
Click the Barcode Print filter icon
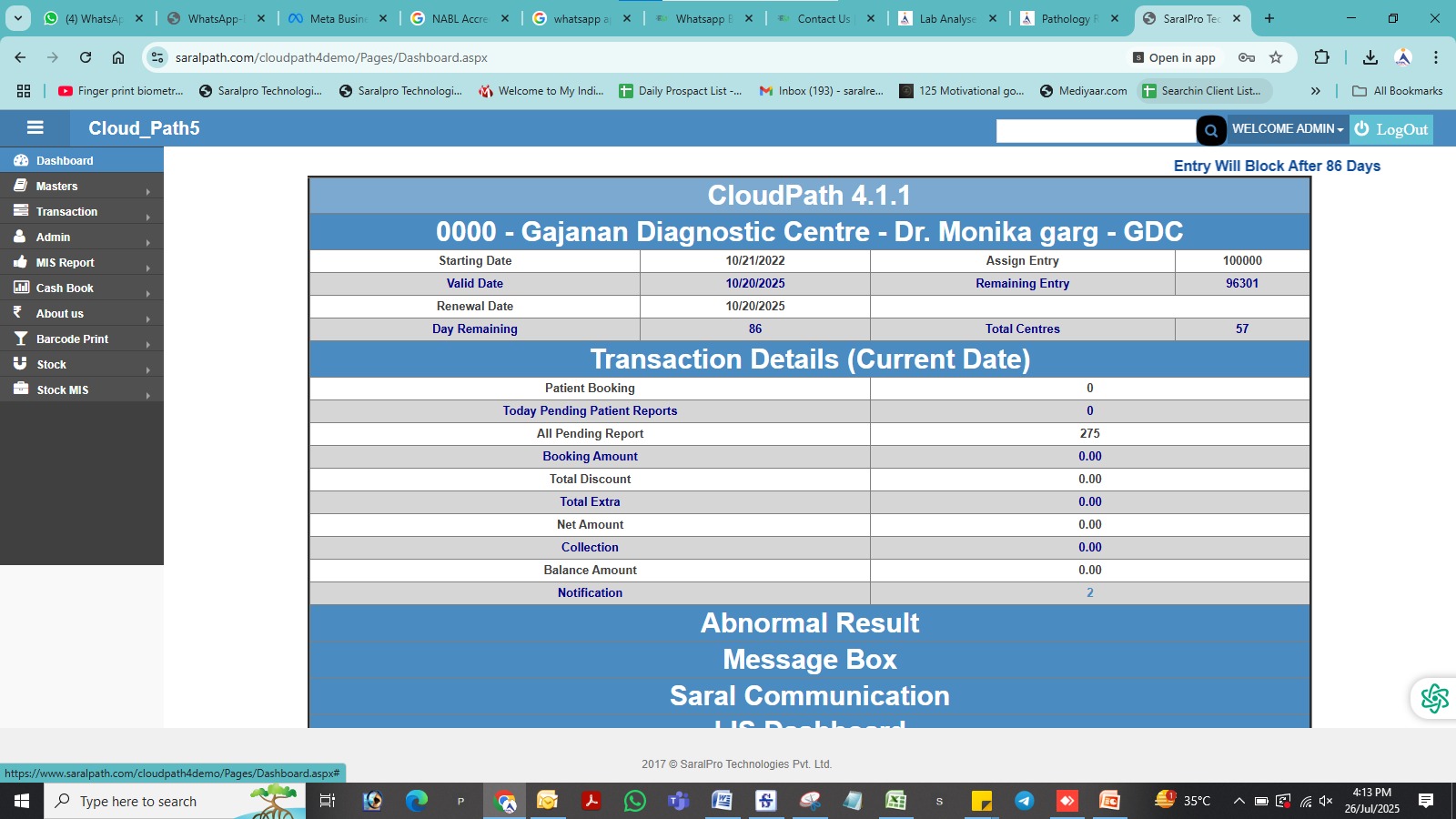coord(21,338)
